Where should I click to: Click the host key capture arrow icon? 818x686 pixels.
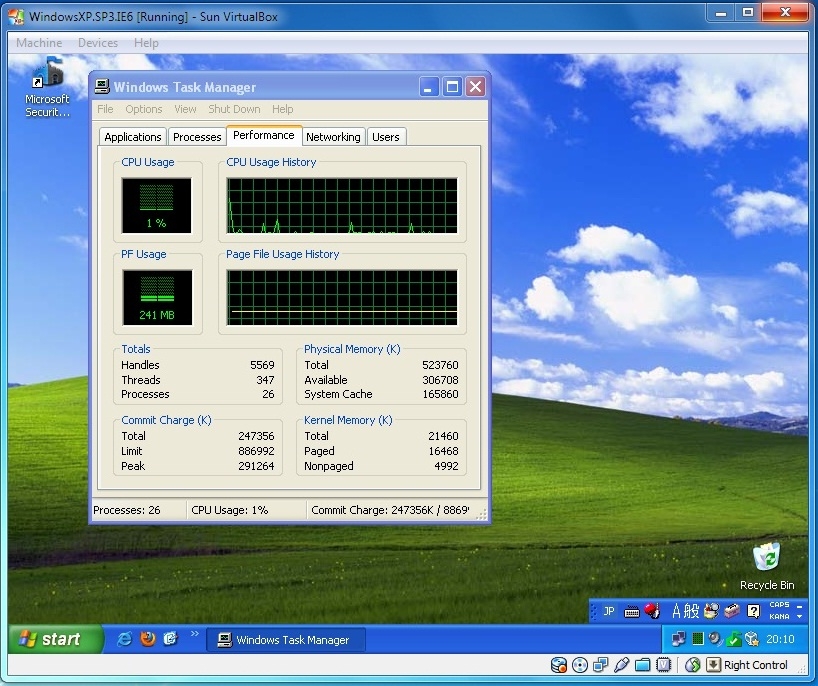click(713, 665)
